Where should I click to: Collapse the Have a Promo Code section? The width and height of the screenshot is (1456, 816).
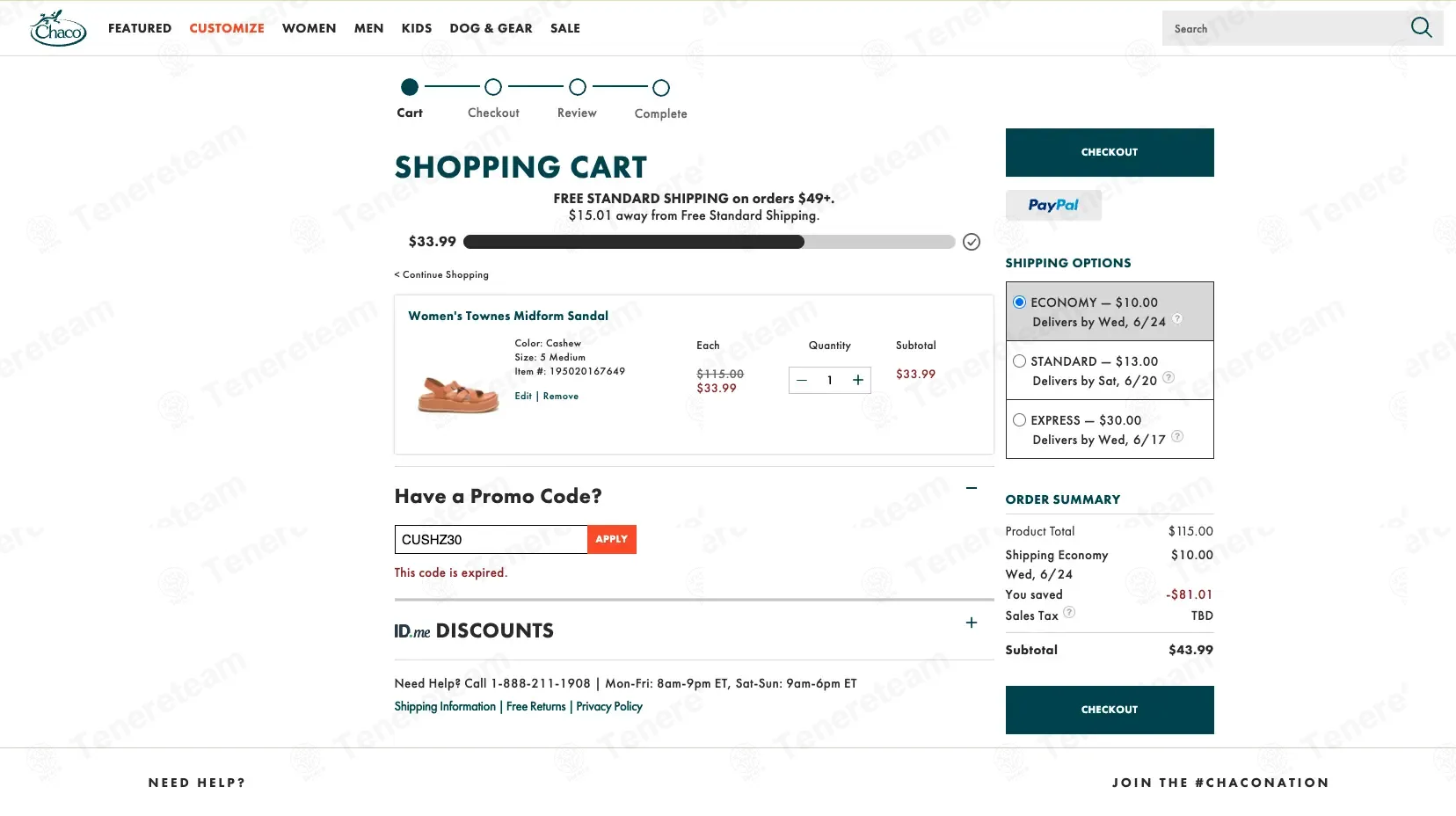click(972, 488)
